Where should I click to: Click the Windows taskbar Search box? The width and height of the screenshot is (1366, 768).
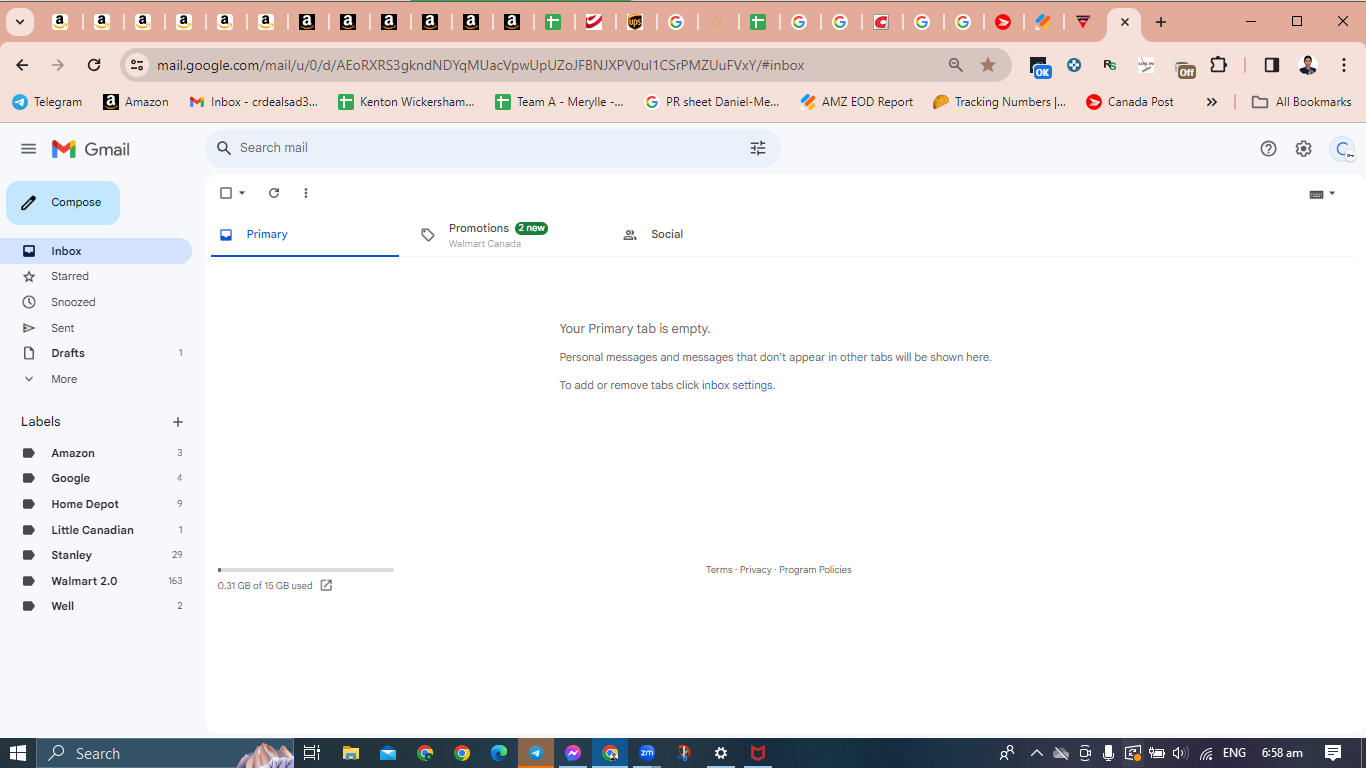click(166, 753)
